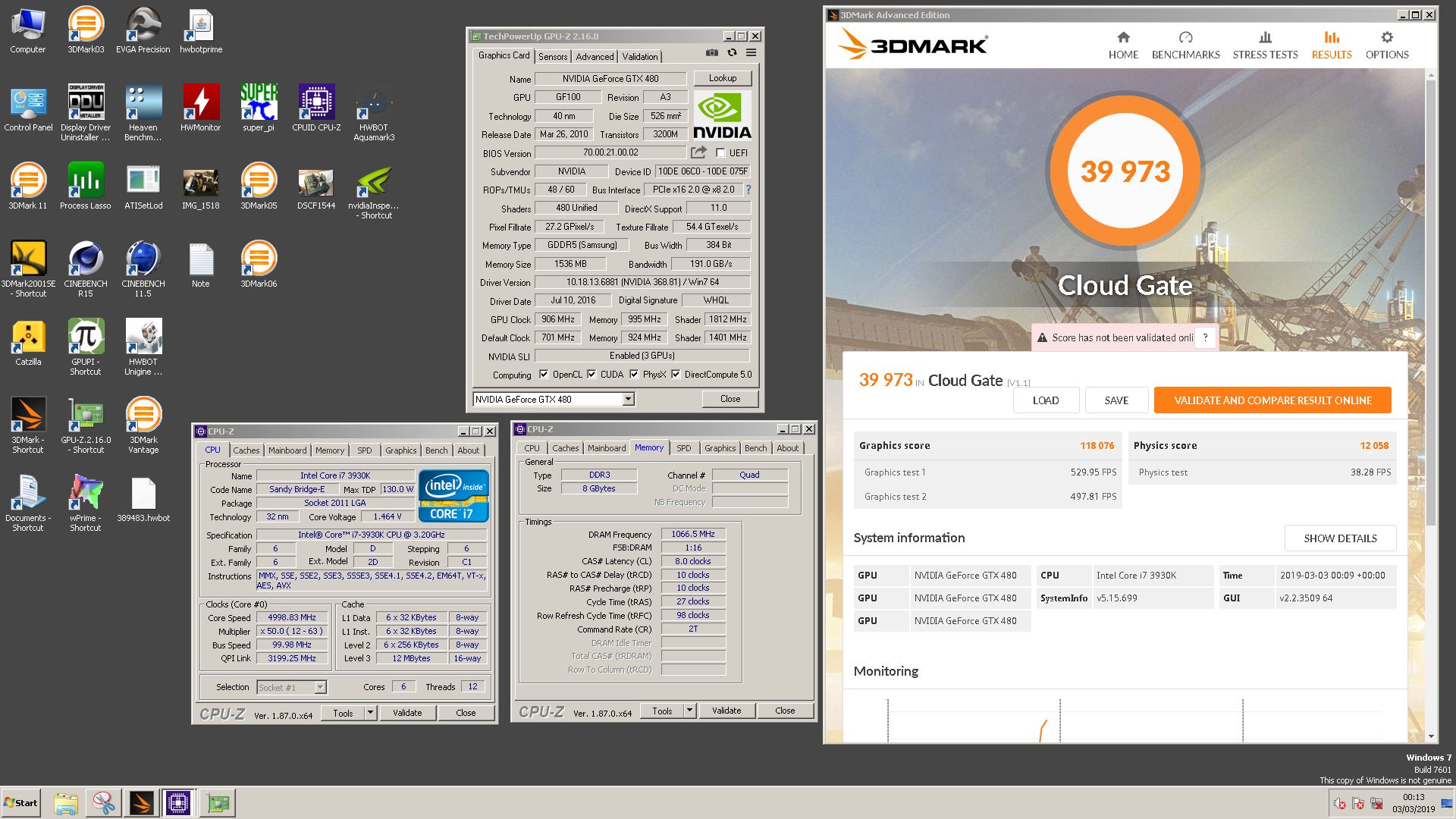Select SPD tab in right CPU-Z window
The image size is (1456, 819).
pos(684,448)
